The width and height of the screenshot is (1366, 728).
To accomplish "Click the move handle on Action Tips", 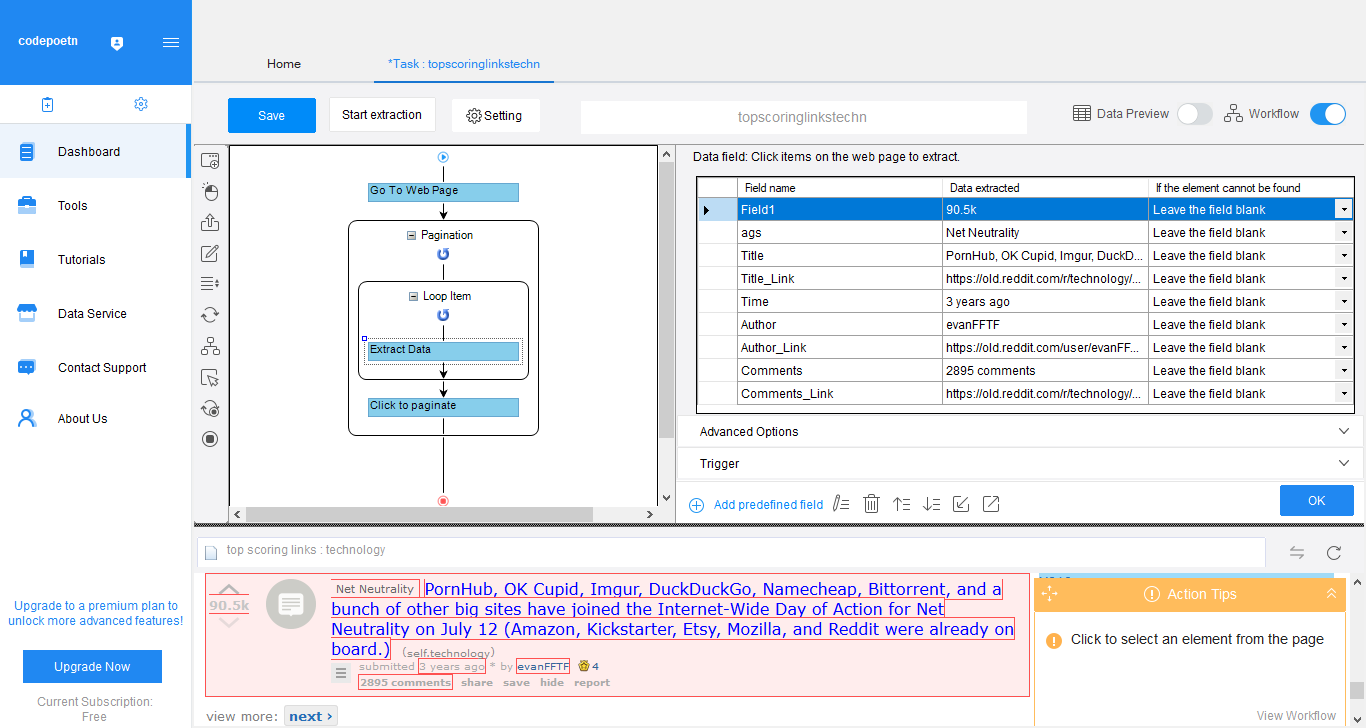I will coord(1049,594).
